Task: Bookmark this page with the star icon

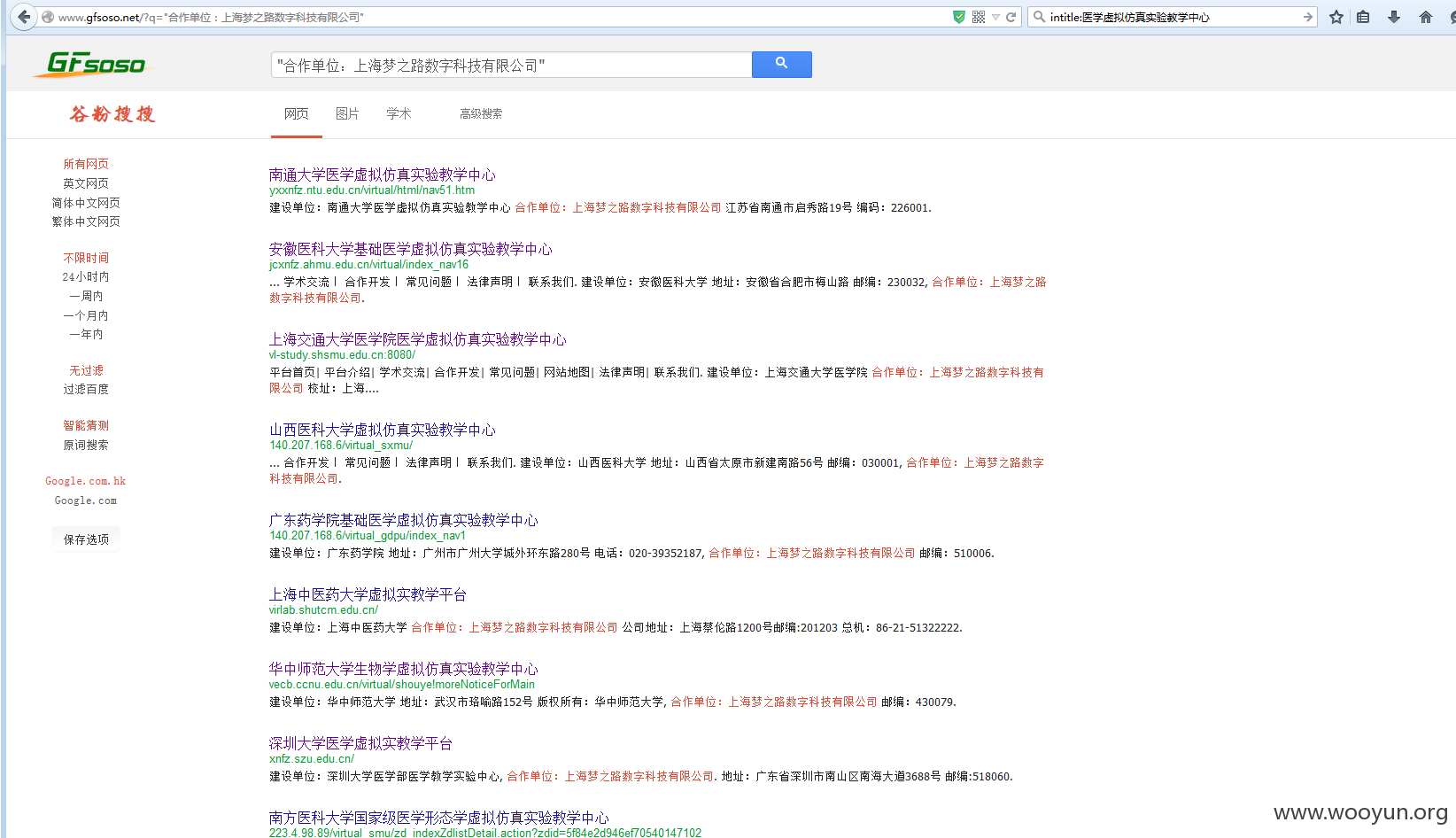Action: (x=1336, y=17)
